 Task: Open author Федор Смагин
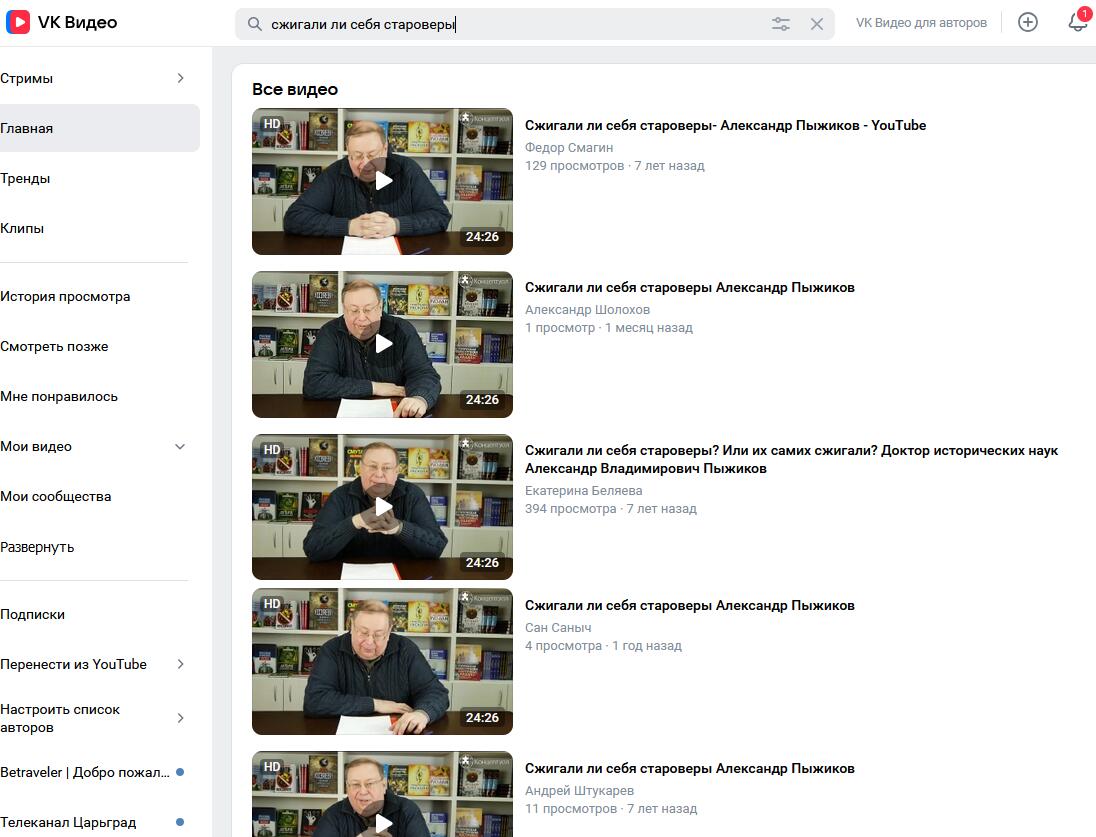tap(569, 148)
